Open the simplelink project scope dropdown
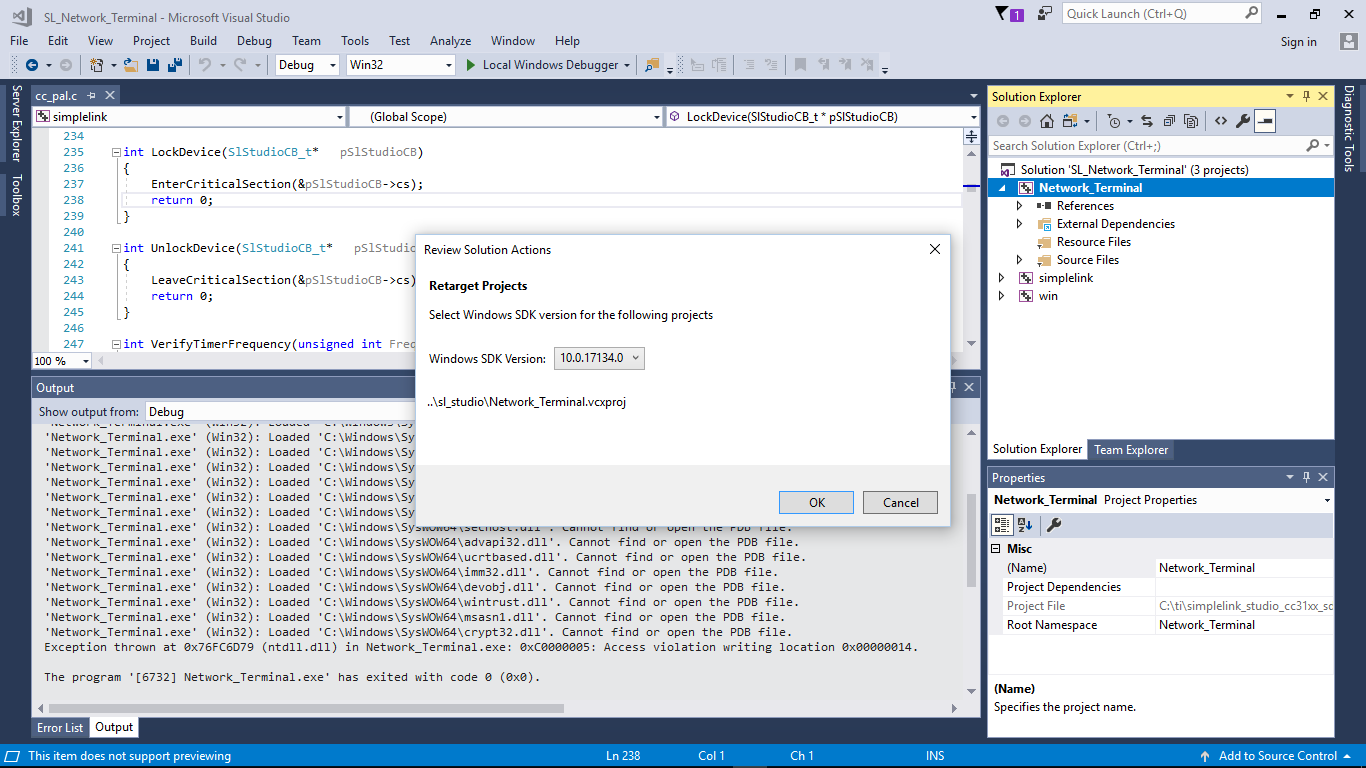 click(190, 117)
